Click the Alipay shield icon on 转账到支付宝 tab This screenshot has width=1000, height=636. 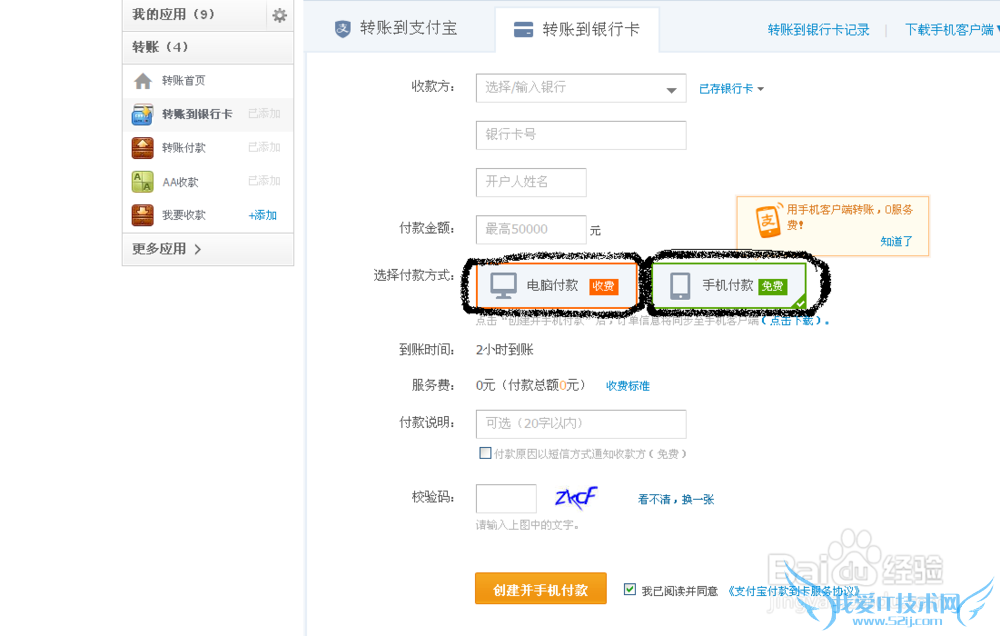click(x=342, y=29)
